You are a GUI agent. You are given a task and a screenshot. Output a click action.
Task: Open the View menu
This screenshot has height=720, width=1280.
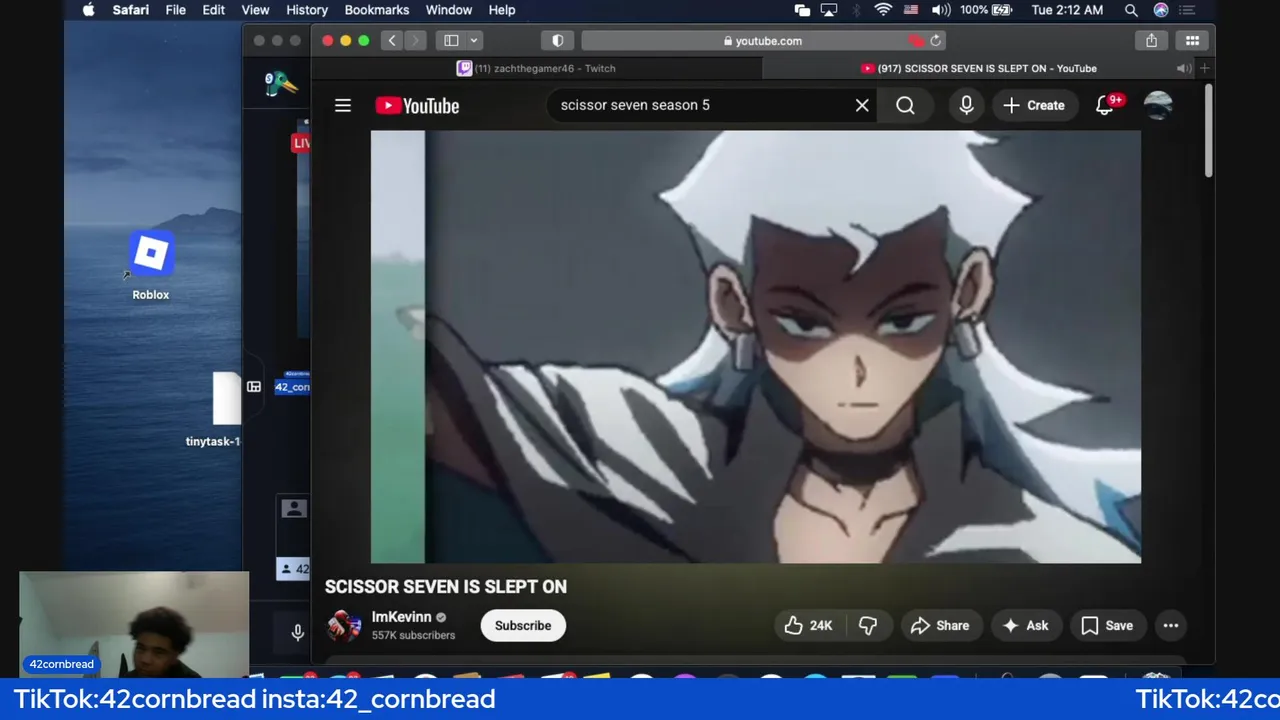pyautogui.click(x=255, y=10)
